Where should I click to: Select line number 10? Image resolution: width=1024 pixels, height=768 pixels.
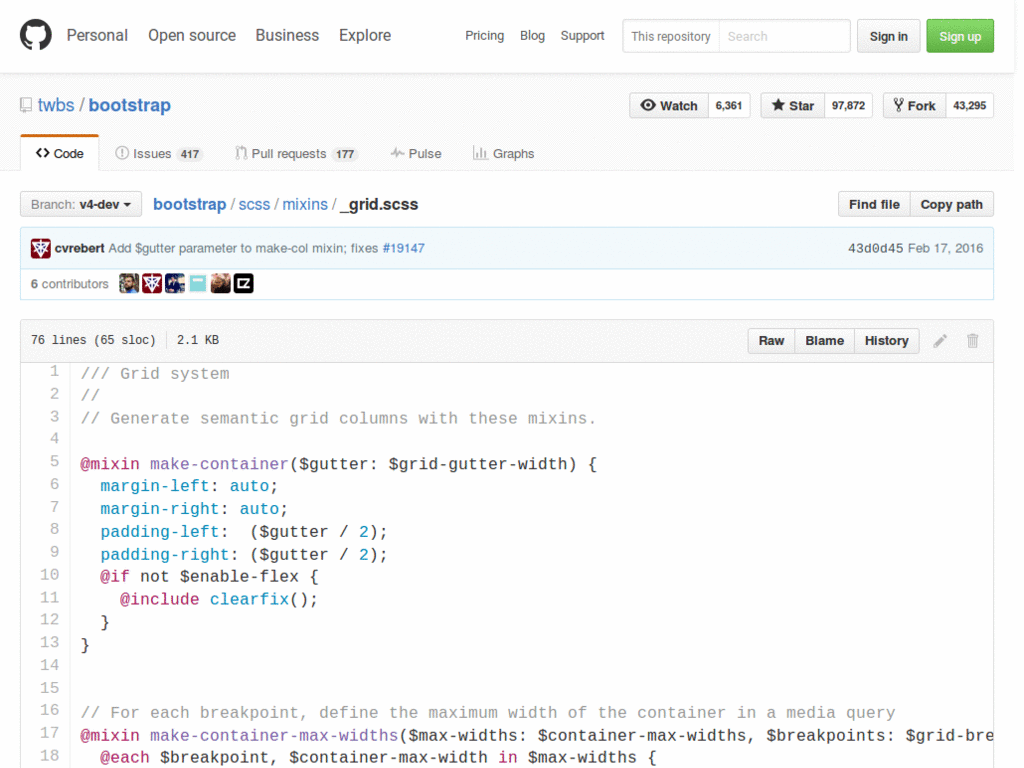[x=50, y=575]
